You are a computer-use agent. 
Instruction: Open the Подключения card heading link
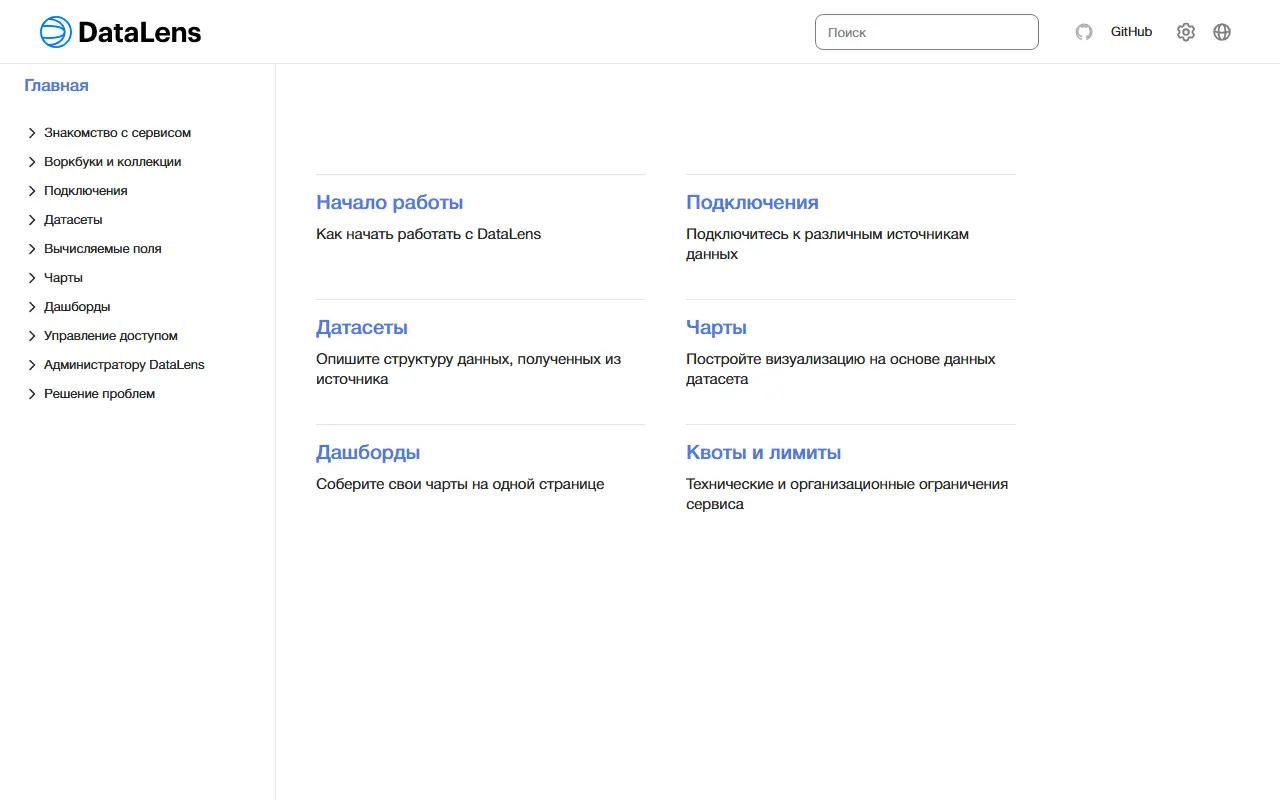pos(752,202)
